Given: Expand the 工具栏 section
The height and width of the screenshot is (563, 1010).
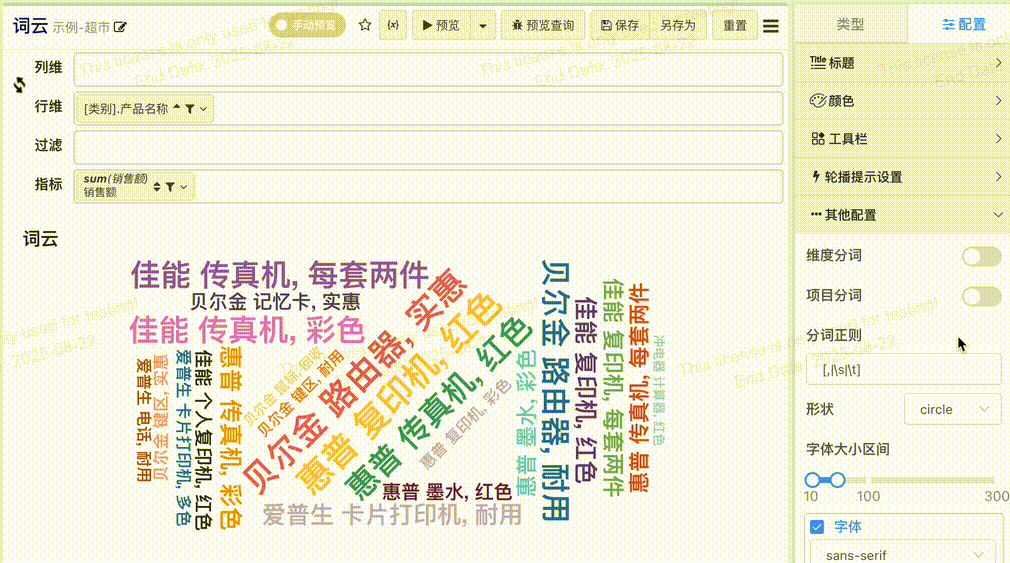Looking at the screenshot, I should (902, 138).
